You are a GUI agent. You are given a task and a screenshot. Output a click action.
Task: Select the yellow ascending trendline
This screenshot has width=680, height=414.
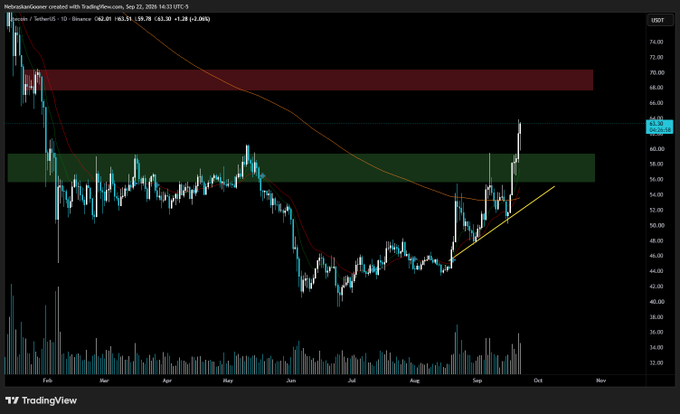pos(503,222)
